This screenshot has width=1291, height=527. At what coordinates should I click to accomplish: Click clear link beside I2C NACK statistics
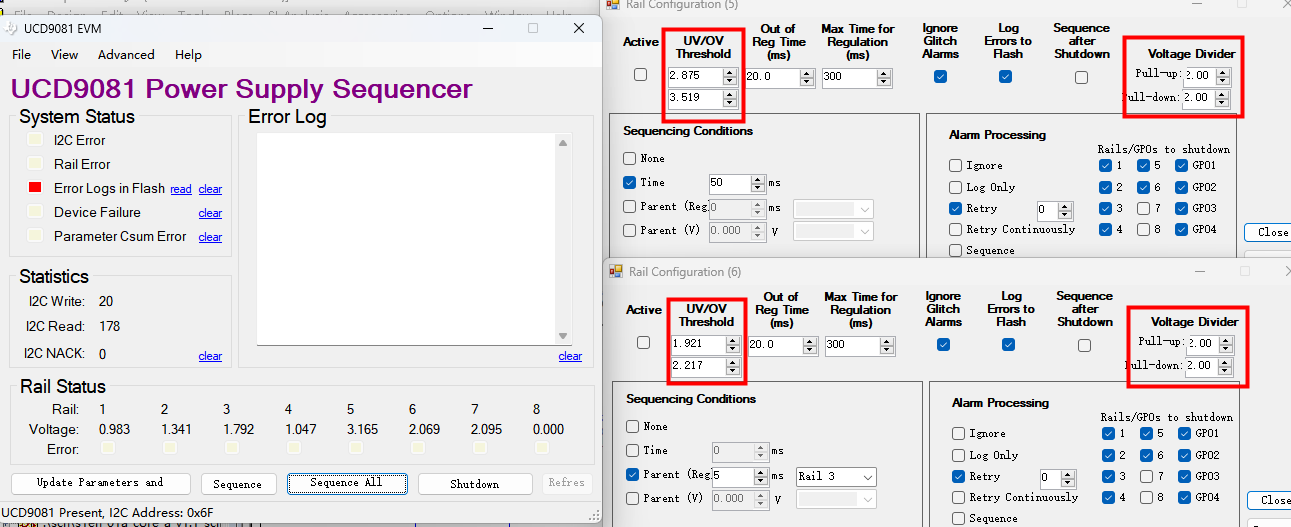pyautogui.click(x=210, y=356)
